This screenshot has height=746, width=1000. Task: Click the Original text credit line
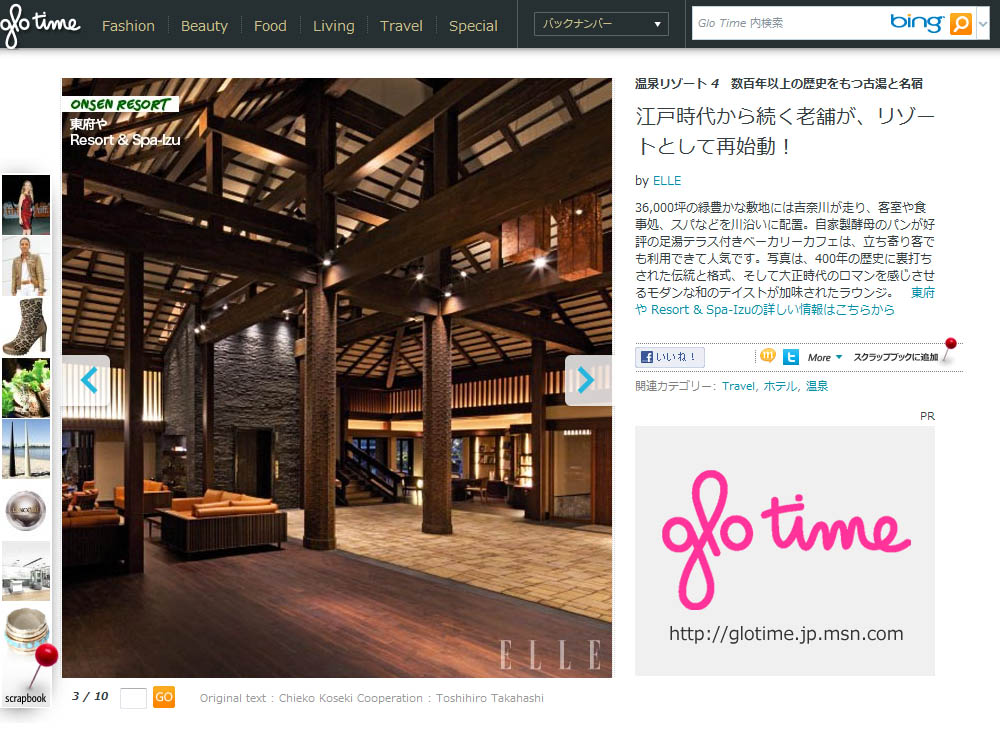[372, 698]
